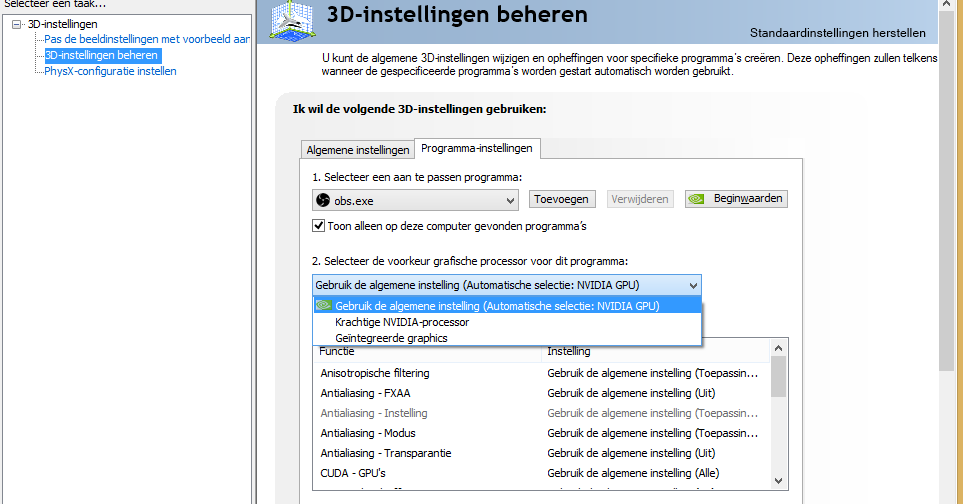Choose Geïntegreerde graphics option
Image resolution: width=963 pixels, height=504 pixels.
click(x=507, y=338)
